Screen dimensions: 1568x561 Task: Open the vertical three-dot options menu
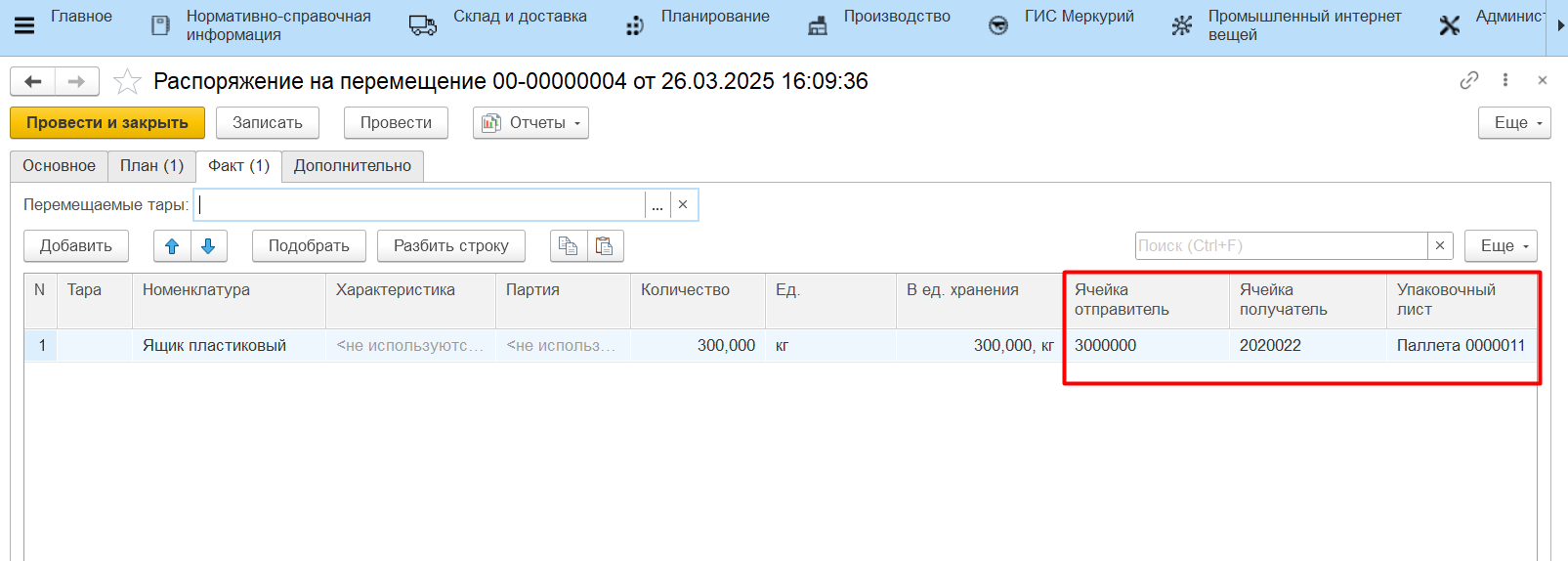1505,80
